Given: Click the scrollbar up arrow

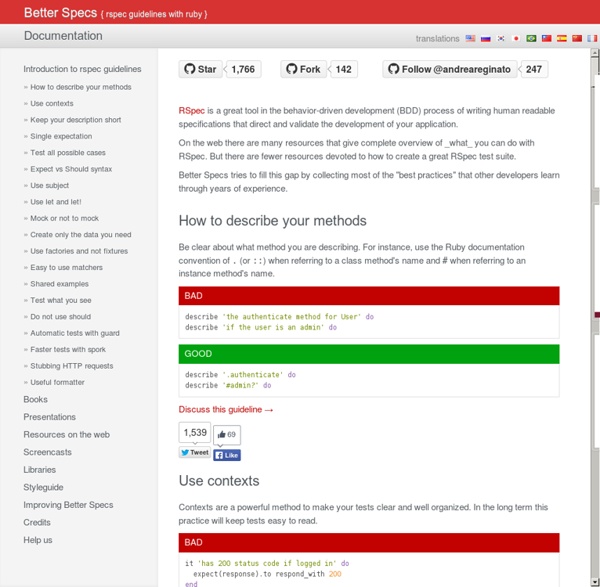Looking at the screenshot, I should click(596, 53).
